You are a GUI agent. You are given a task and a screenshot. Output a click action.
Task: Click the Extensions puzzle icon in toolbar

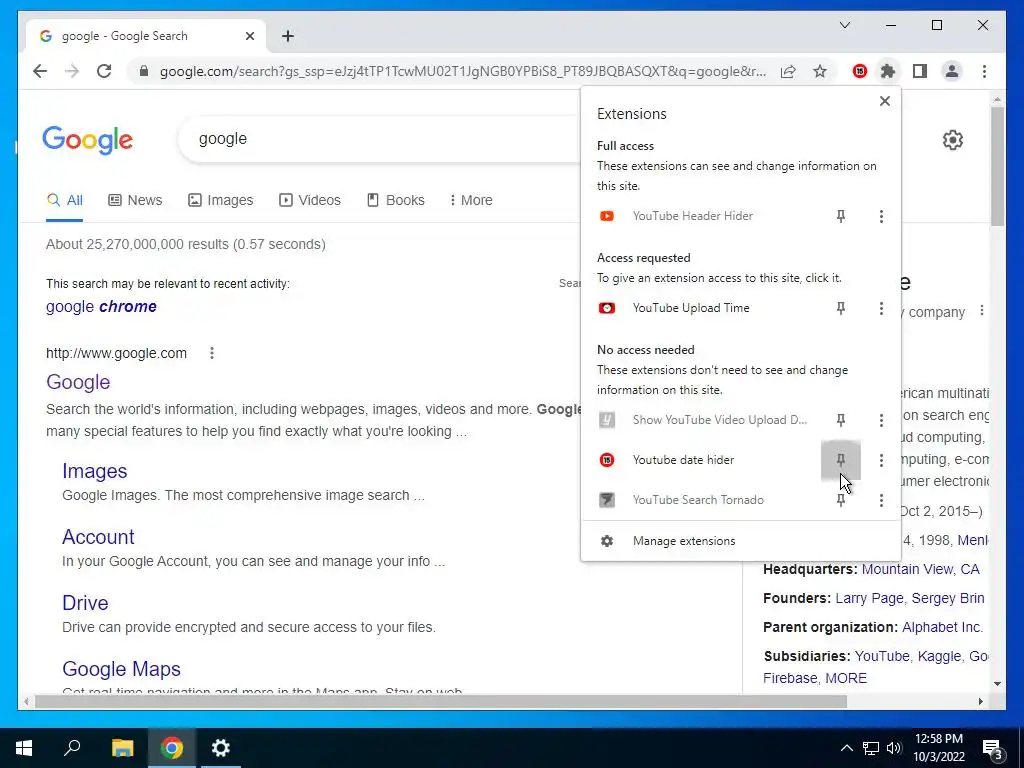coord(888,71)
